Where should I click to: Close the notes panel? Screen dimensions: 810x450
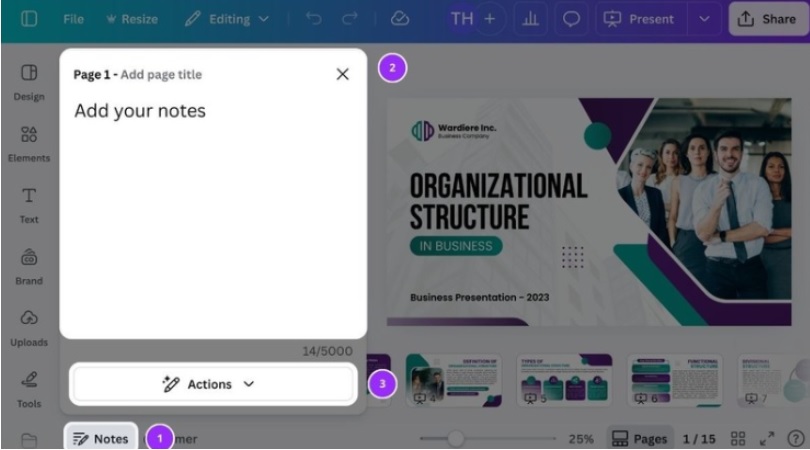[x=342, y=74]
